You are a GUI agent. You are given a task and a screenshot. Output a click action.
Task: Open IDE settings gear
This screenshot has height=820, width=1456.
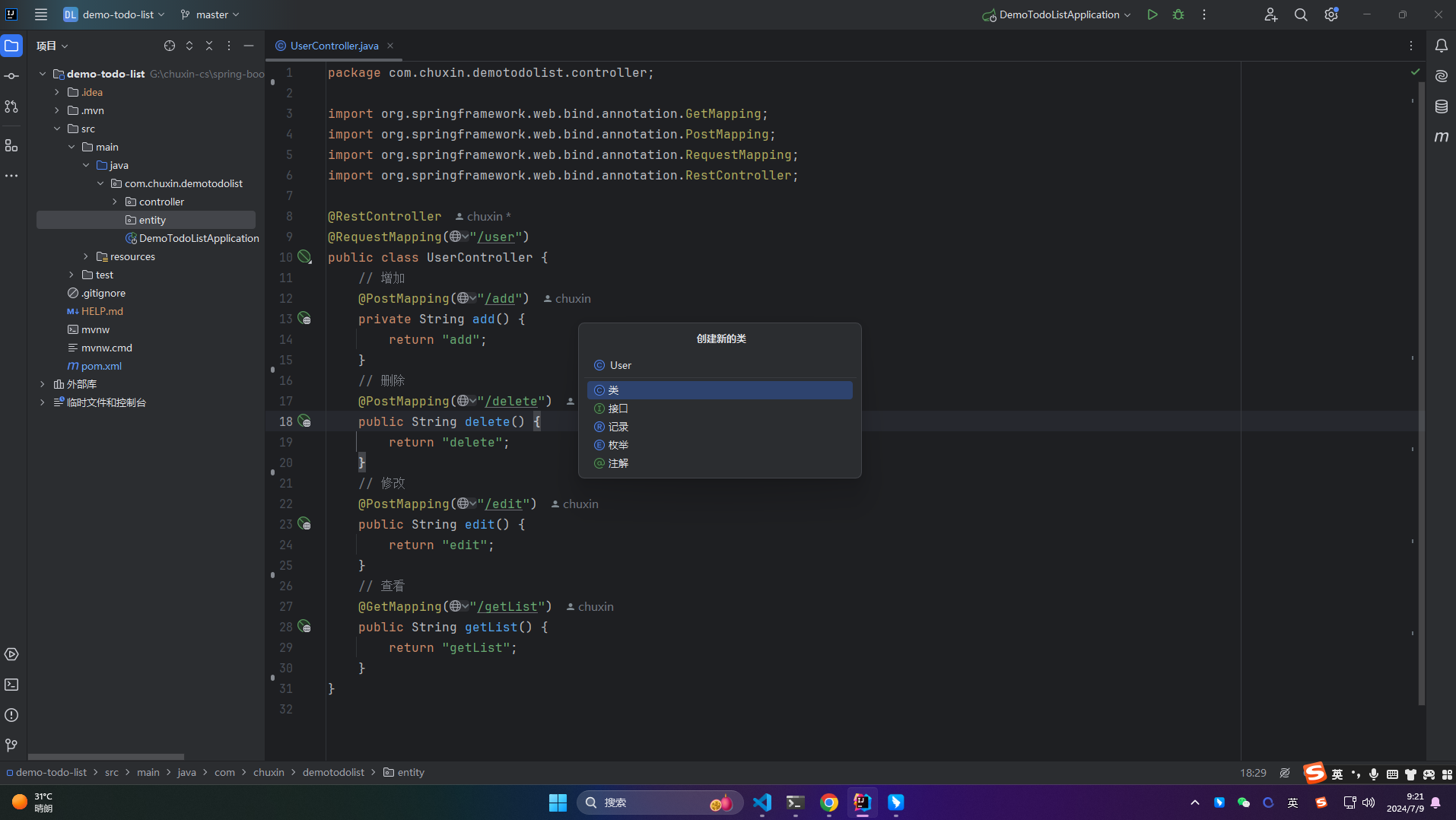point(1331,14)
